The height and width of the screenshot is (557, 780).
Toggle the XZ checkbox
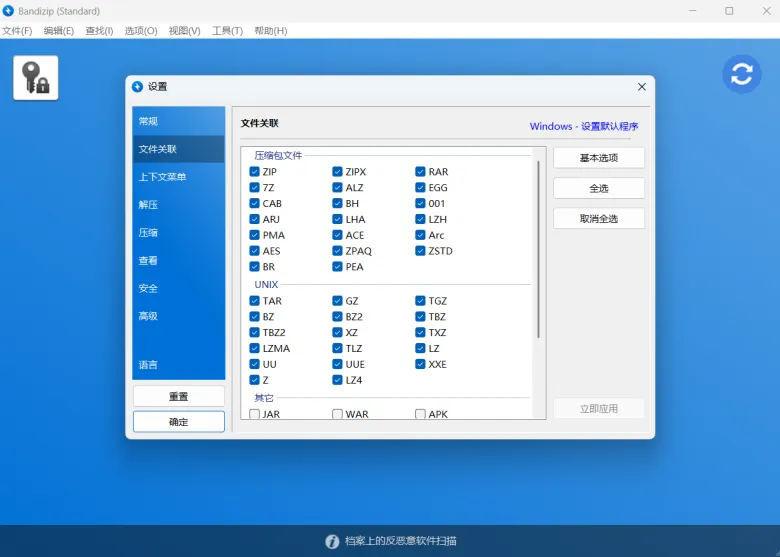337,333
